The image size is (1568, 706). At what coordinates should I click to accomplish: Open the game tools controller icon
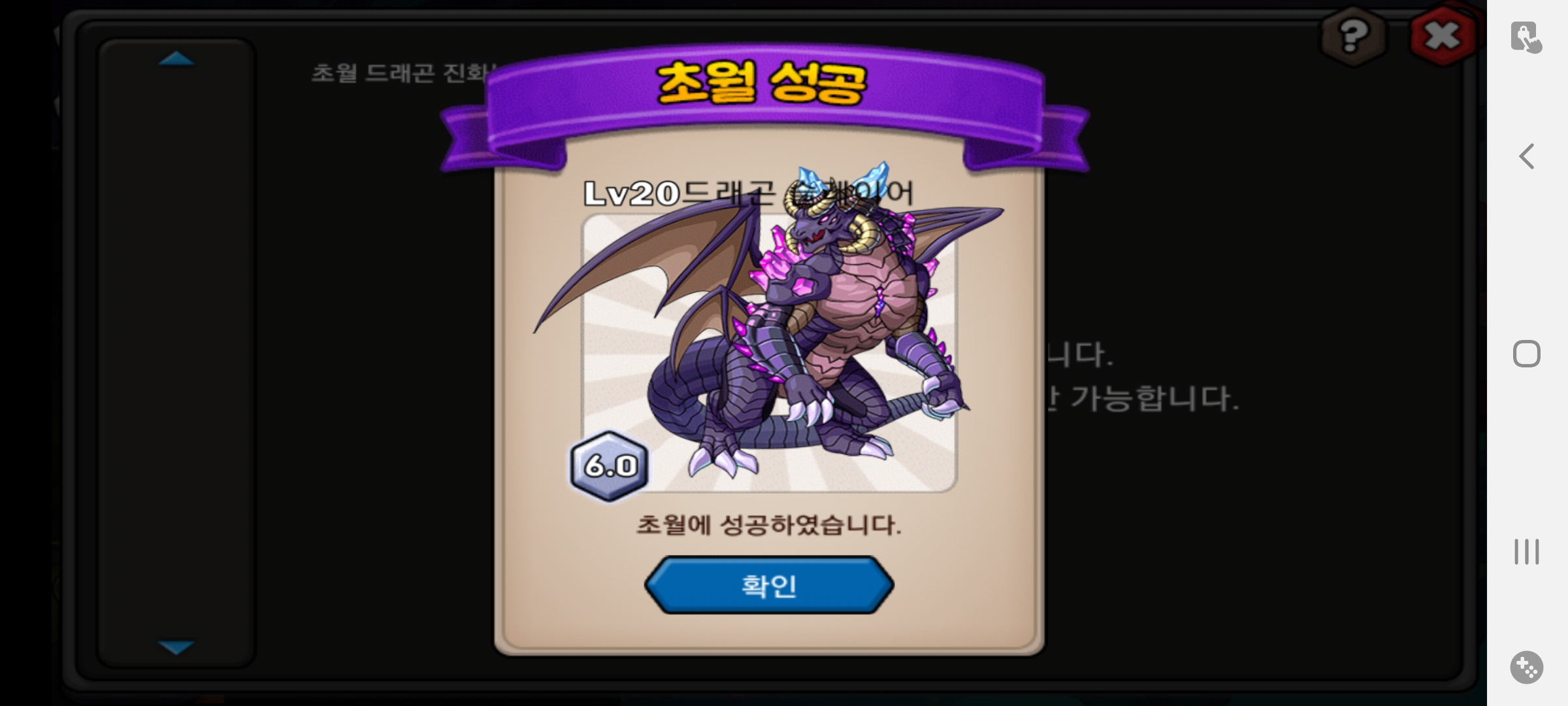tap(1527, 667)
